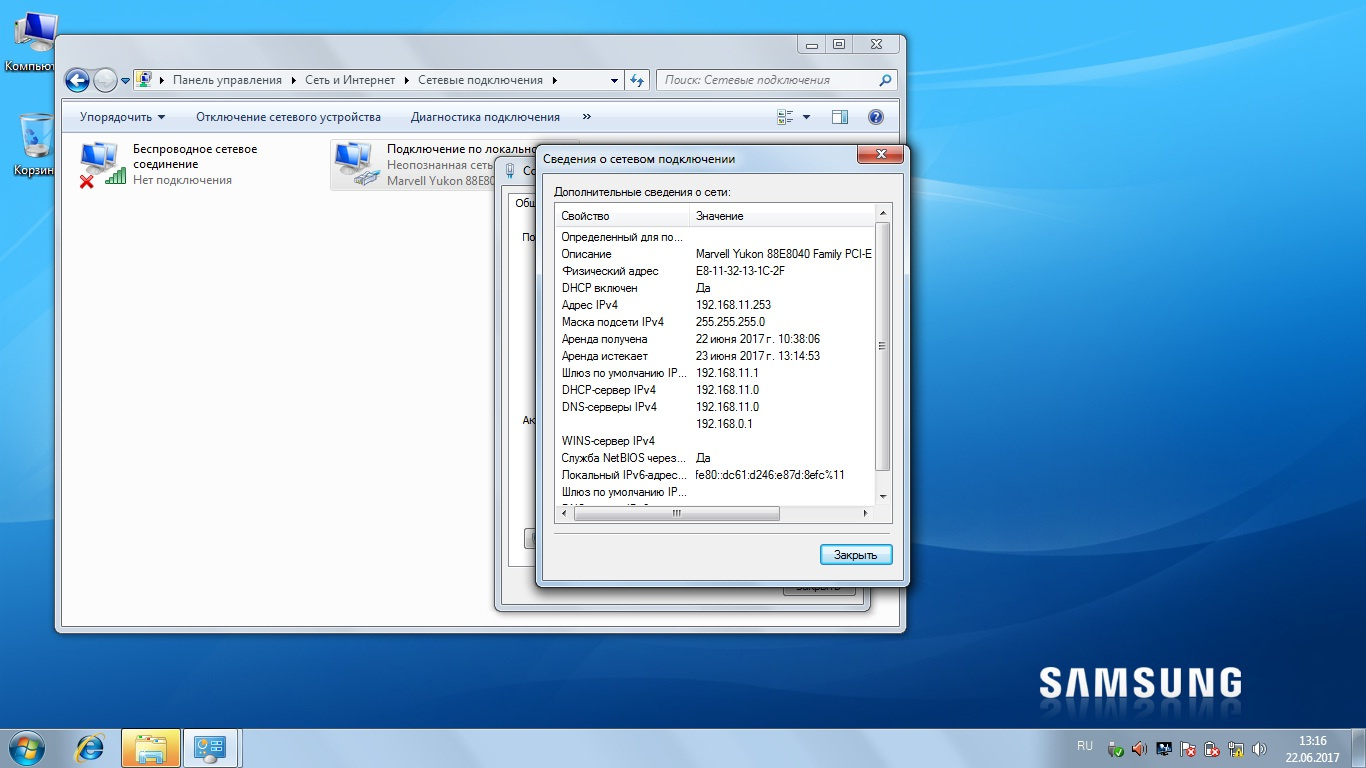Launch Internet Explorer from taskbar
Viewport: 1366px width, 768px height.
[x=90, y=748]
